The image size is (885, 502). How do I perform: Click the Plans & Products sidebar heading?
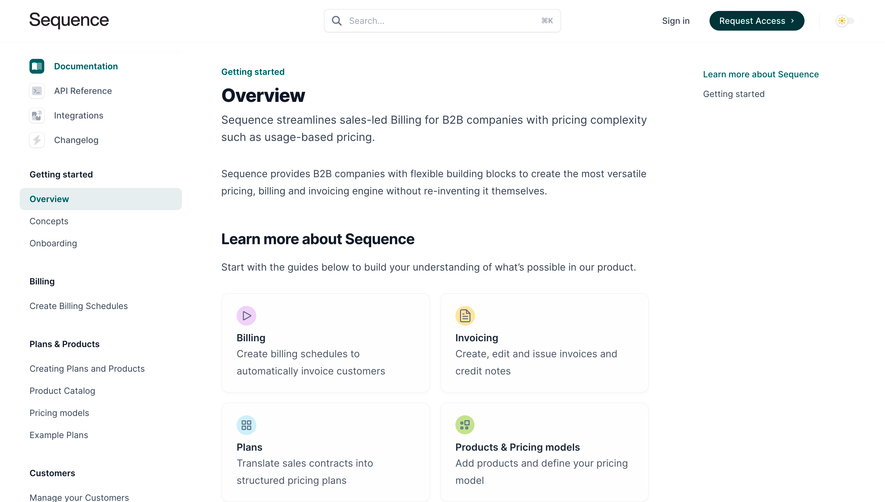(64, 344)
